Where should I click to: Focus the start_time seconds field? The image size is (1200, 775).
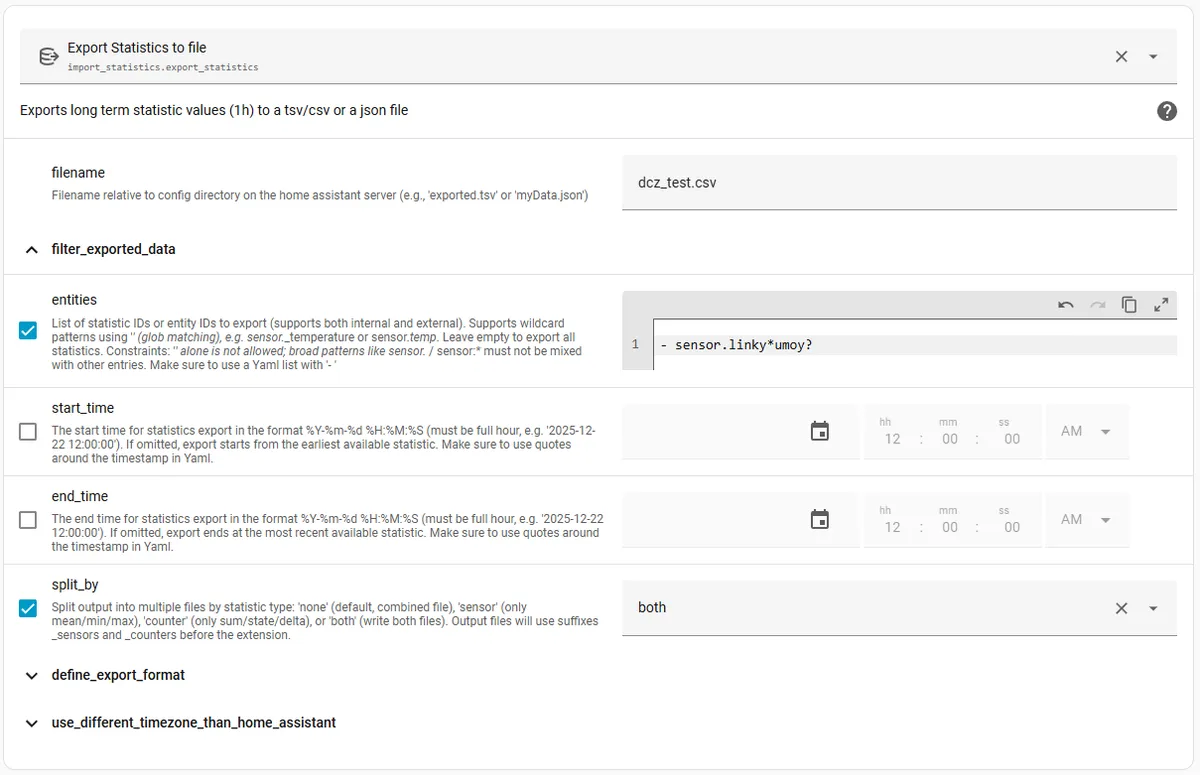pyautogui.click(x=1012, y=438)
